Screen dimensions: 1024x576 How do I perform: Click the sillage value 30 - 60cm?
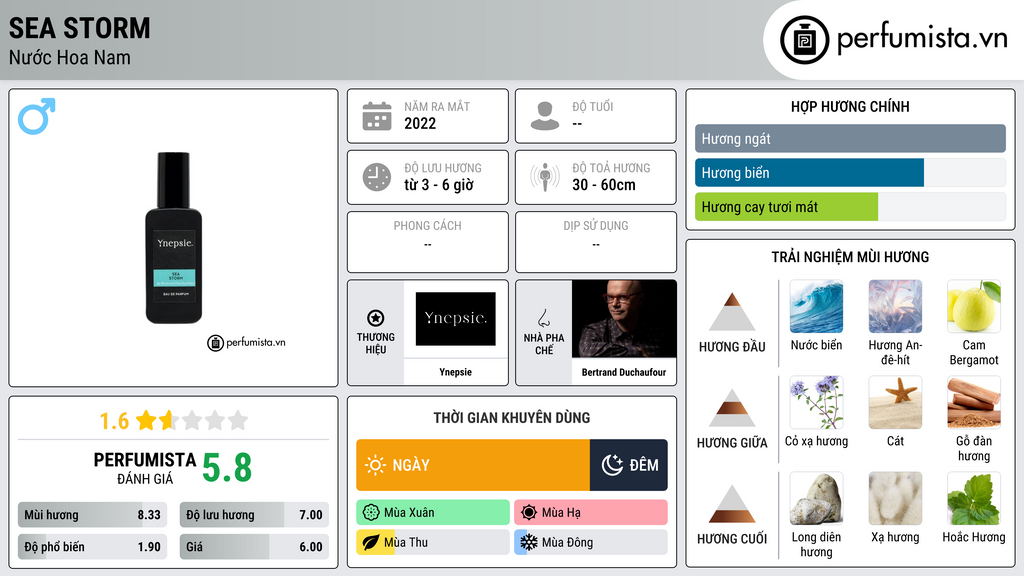[x=604, y=185]
